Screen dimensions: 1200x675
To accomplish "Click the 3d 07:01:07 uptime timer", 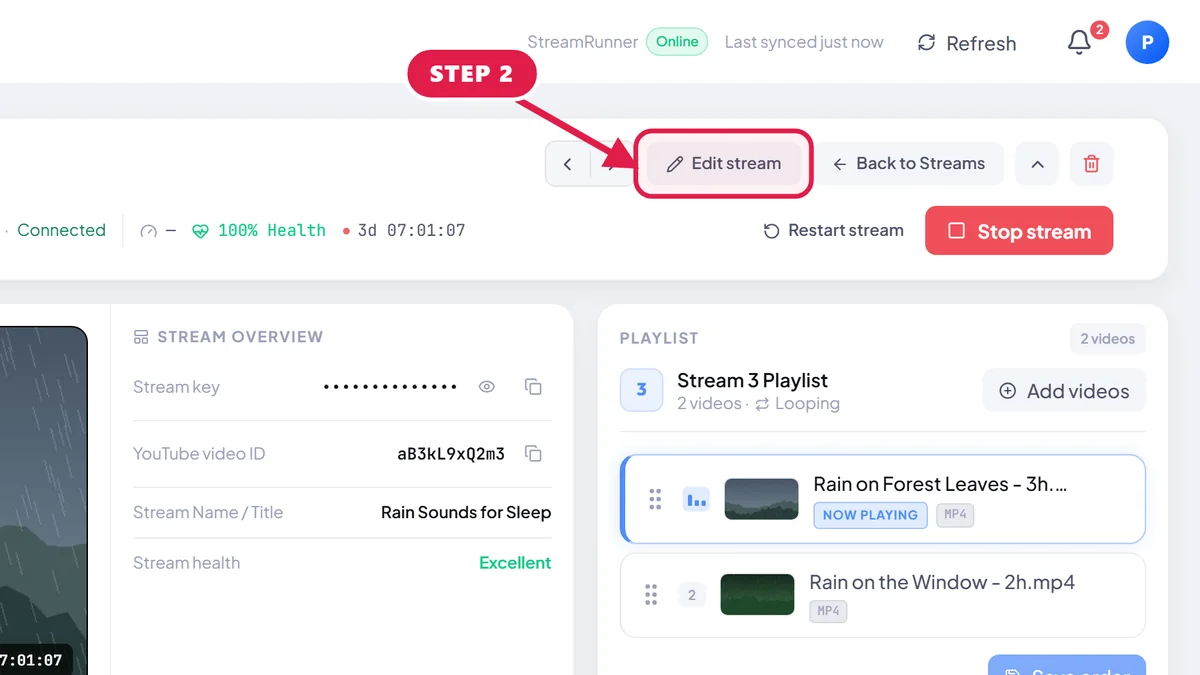I will pos(403,231).
